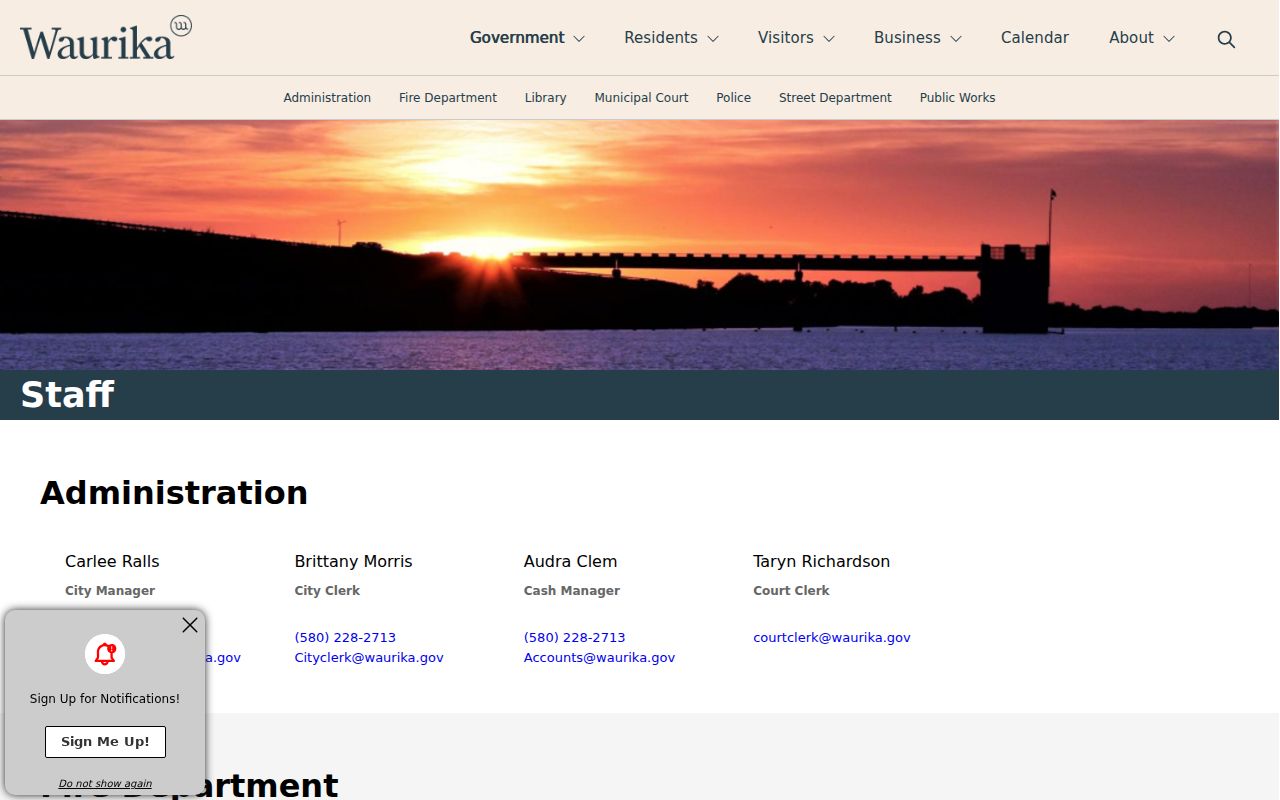
Task: Click Do not show again link
Action: (105, 784)
